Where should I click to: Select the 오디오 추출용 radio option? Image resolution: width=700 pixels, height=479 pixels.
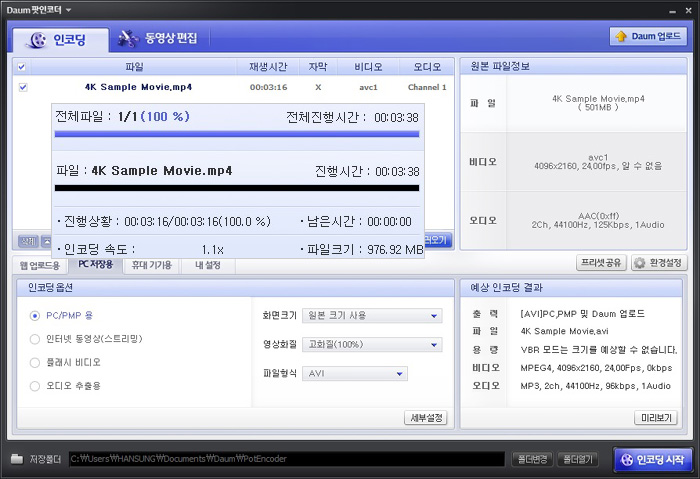[35, 386]
